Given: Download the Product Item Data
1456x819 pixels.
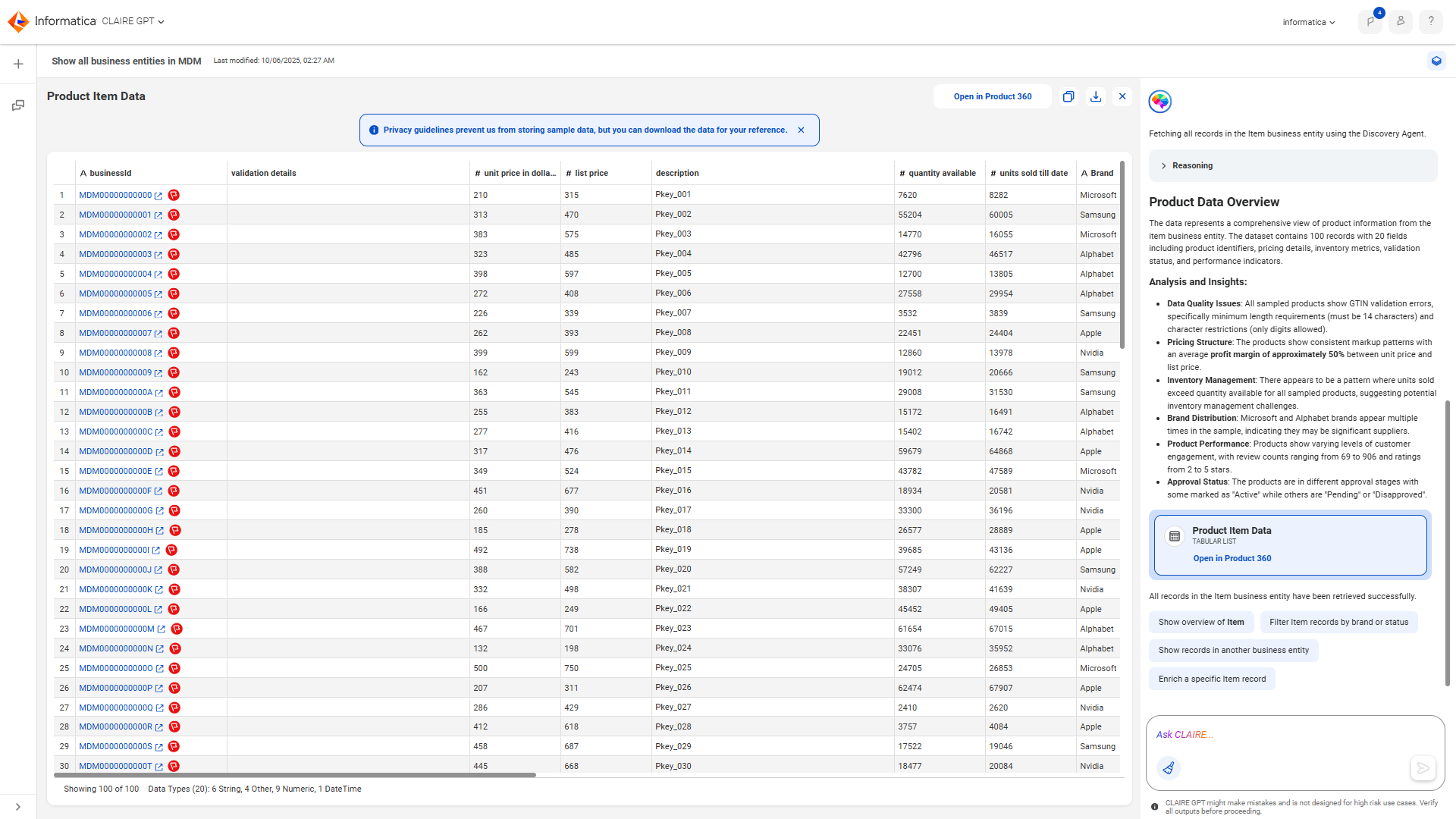Looking at the screenshot, I should tap(1096, 96).
